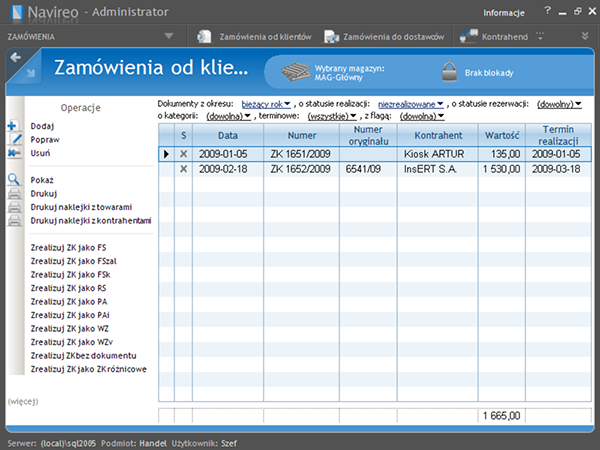Click 'Zrealizuj ZK jako FS' operation

coord(69,248)
